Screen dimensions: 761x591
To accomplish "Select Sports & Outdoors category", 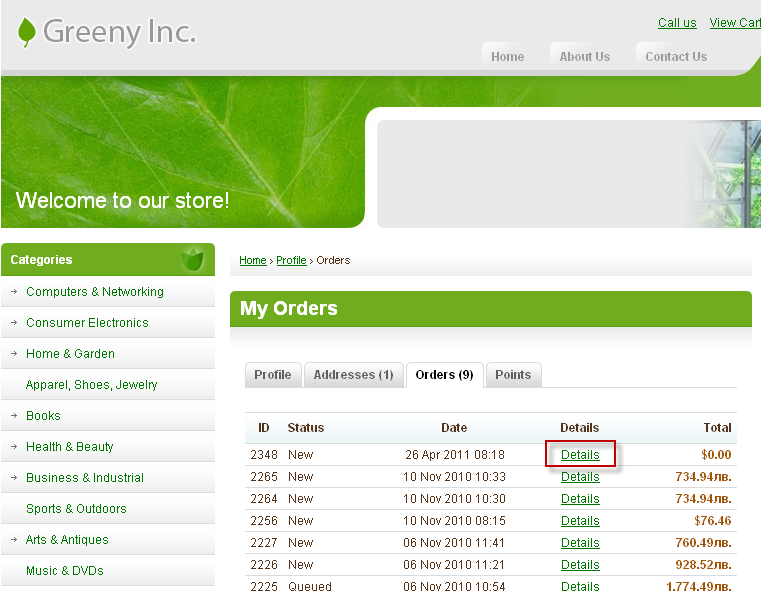I will tap(76, 509).
